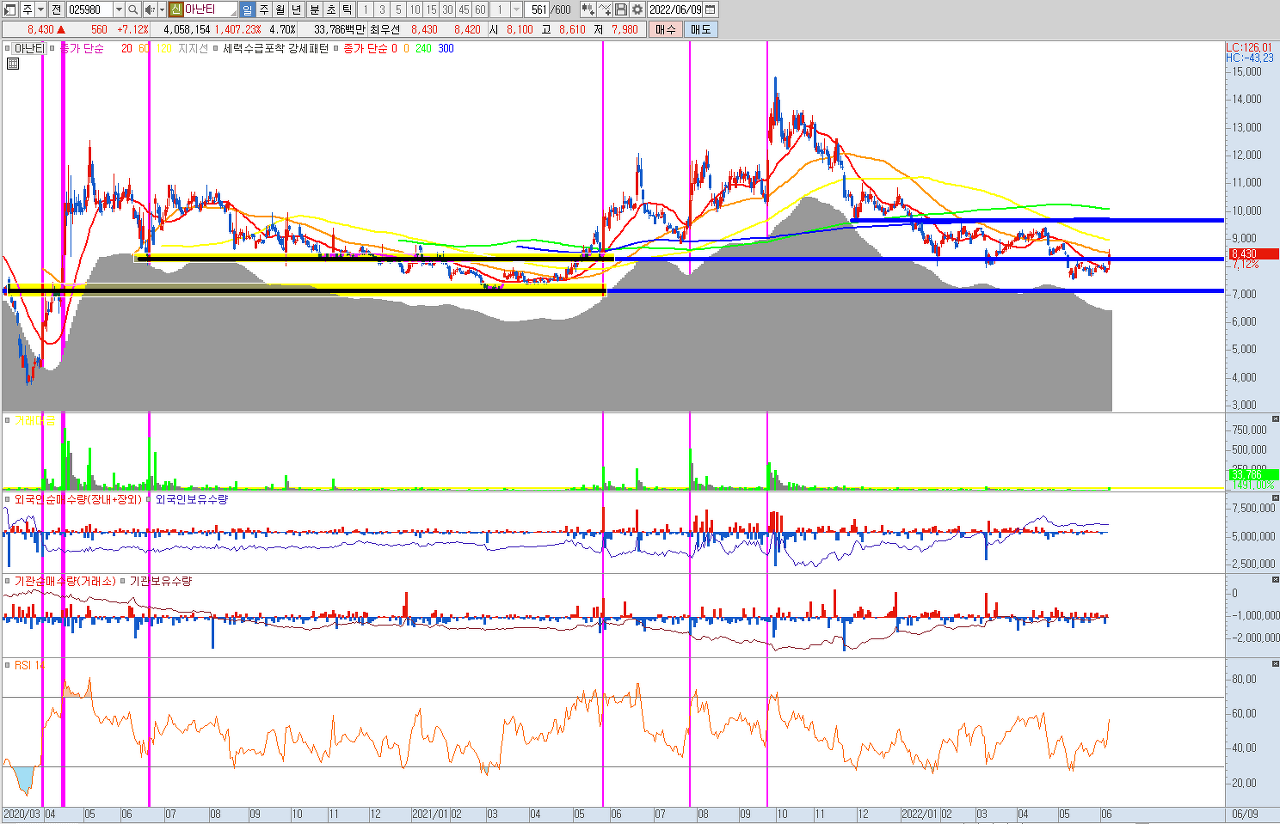The image size is (1280, 824).
Task: Choose interval 3 button
Action: 382,9
